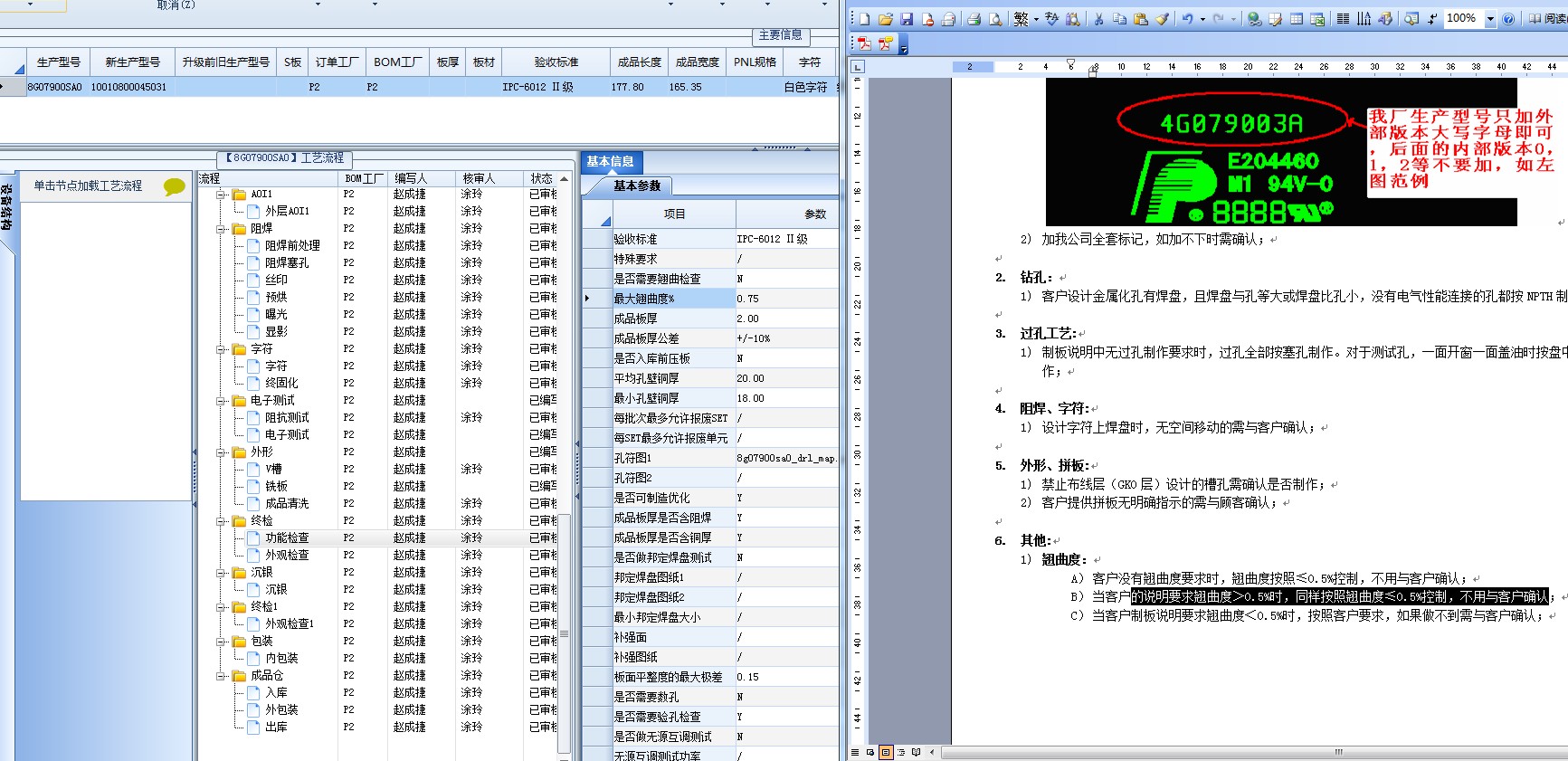Image resolution: width=1568 pixels, height=761 pixels.
Task: Click the Research binoculars icon in Word toolbar
Action: click(1073, 18)
